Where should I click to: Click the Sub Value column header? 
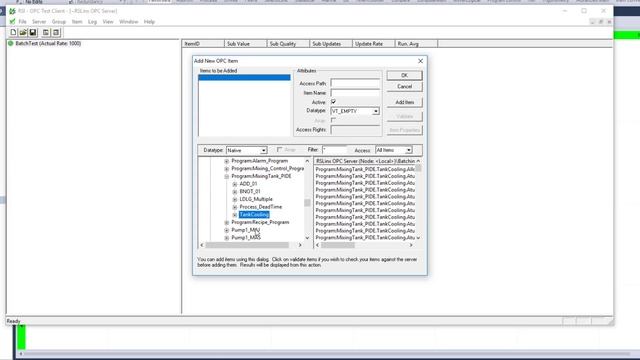pyautogui.click(x=246, y=44)
